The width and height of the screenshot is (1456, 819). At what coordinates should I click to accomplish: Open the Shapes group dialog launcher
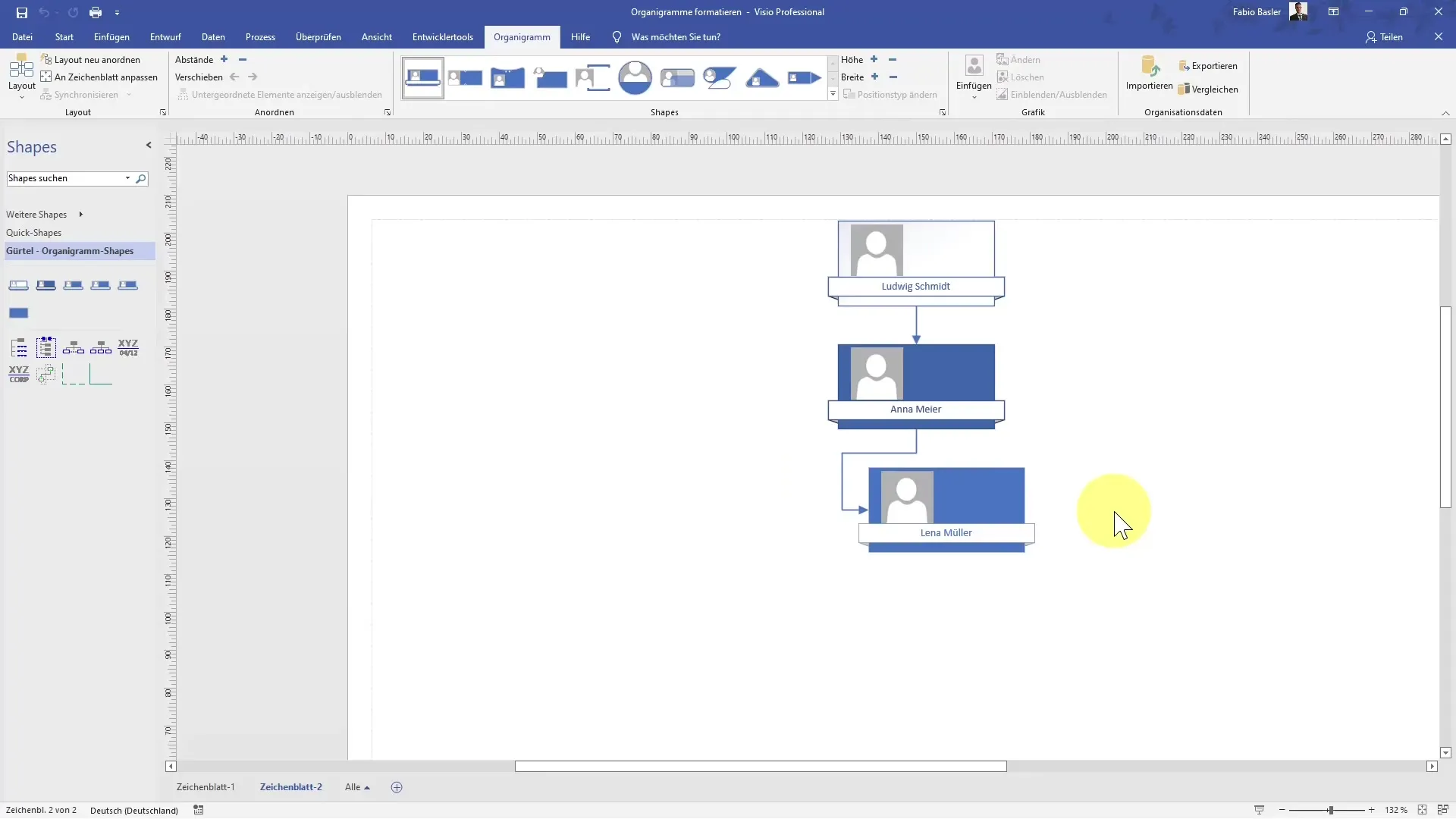pos(943,112)
